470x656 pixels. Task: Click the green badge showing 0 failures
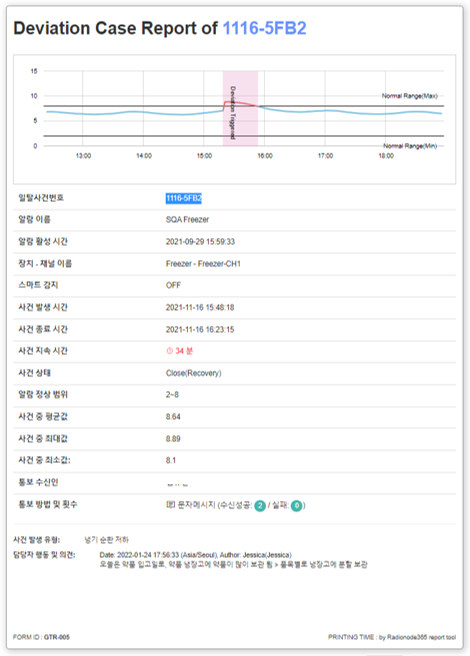296,505
